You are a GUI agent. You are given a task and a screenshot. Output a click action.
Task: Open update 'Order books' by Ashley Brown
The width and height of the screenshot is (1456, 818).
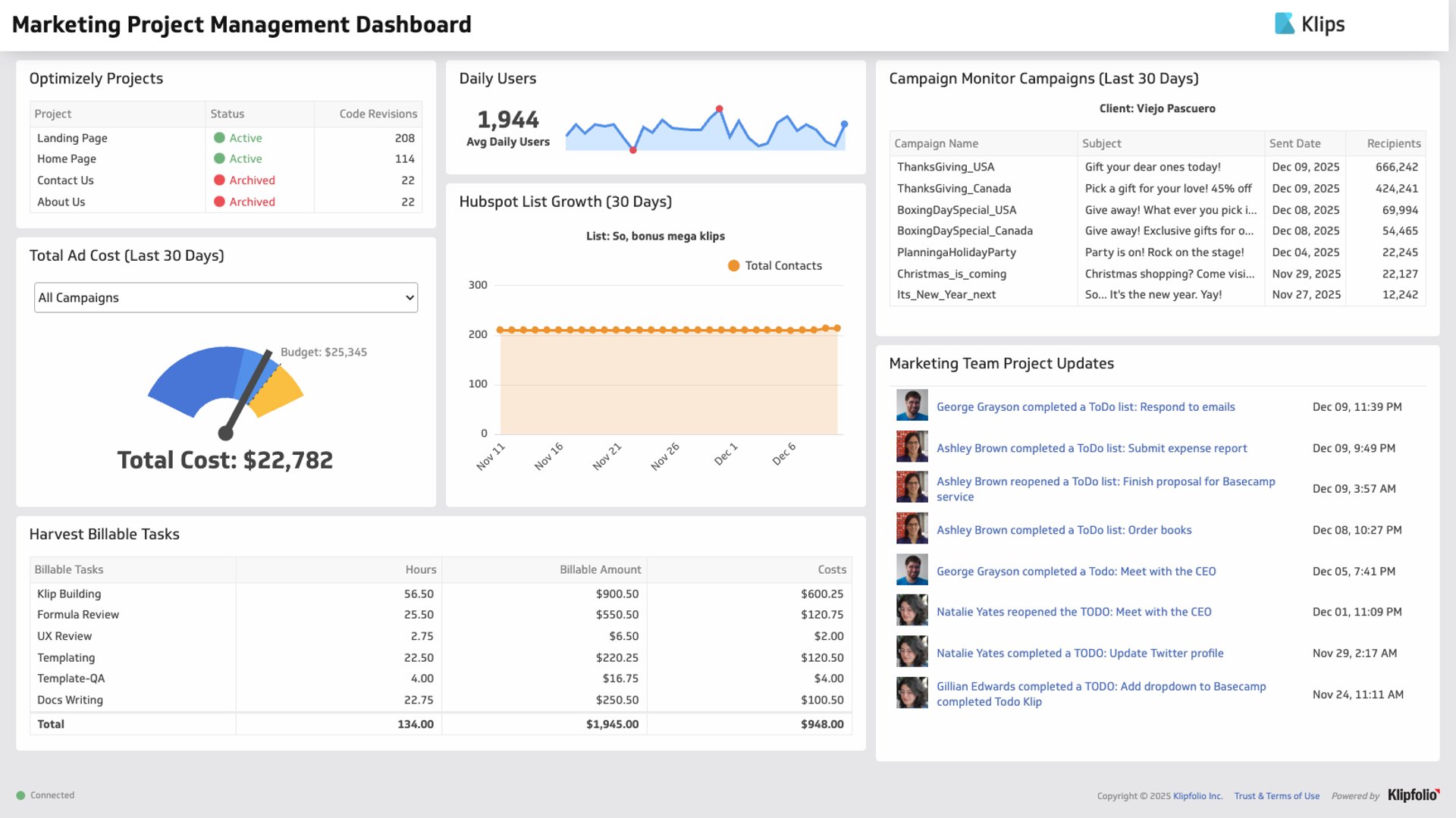click(x=1064, y=530)
